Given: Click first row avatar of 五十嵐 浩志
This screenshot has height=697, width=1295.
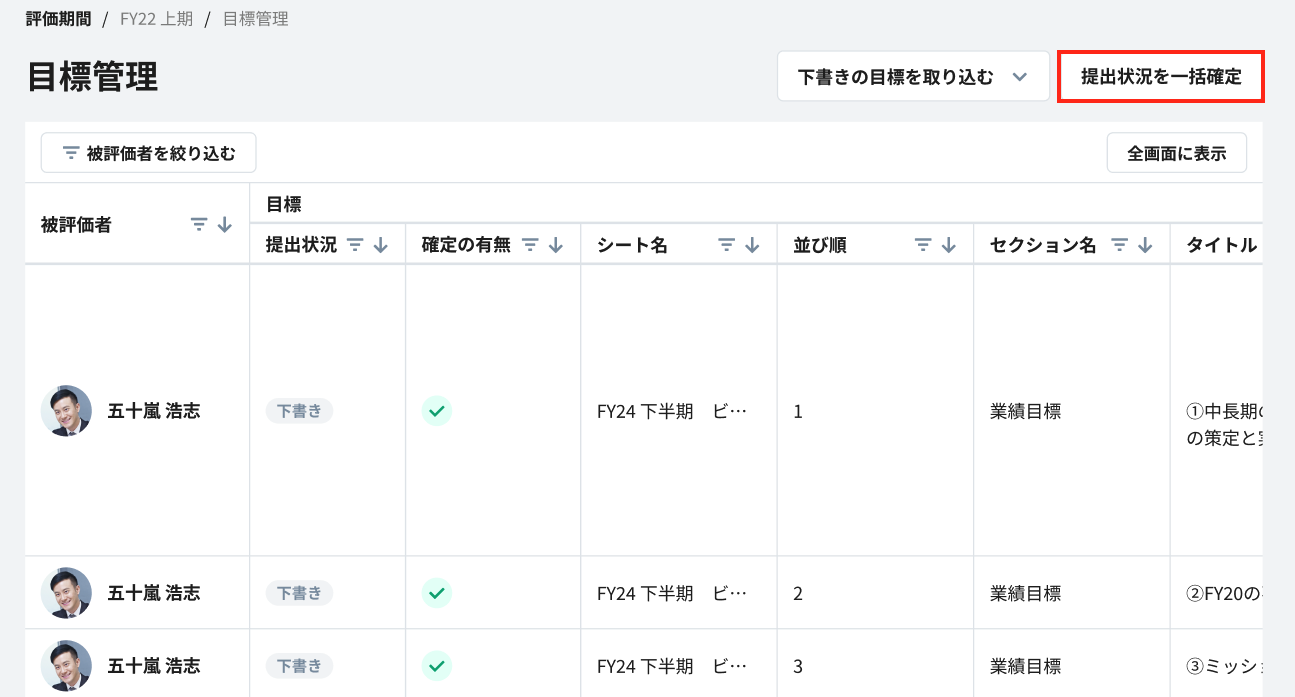Looking at the screenshot, I should point(66,411).
